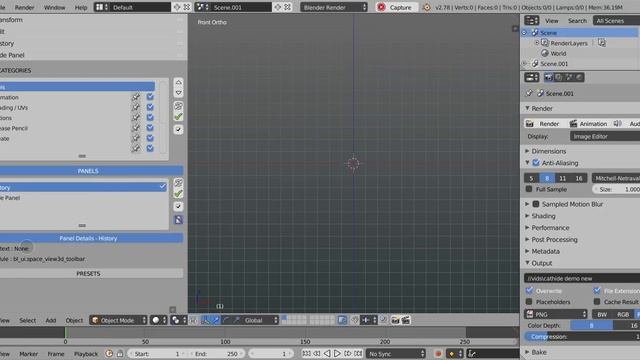
Task: Open the No Sync dropdown in timeline
Action: 396,353
